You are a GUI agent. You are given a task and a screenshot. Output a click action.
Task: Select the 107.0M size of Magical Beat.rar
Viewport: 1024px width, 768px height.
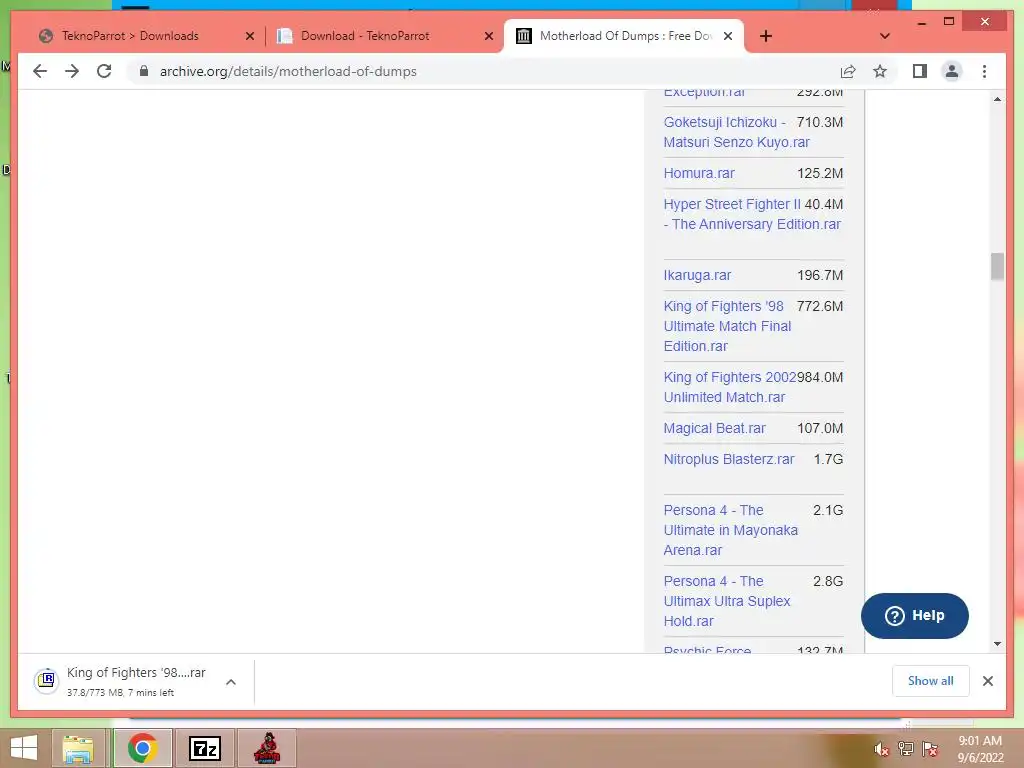click(820, 428)
